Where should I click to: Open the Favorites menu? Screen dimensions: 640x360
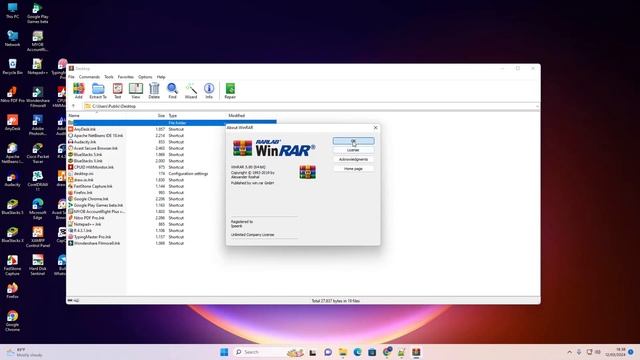coord(126,77)
